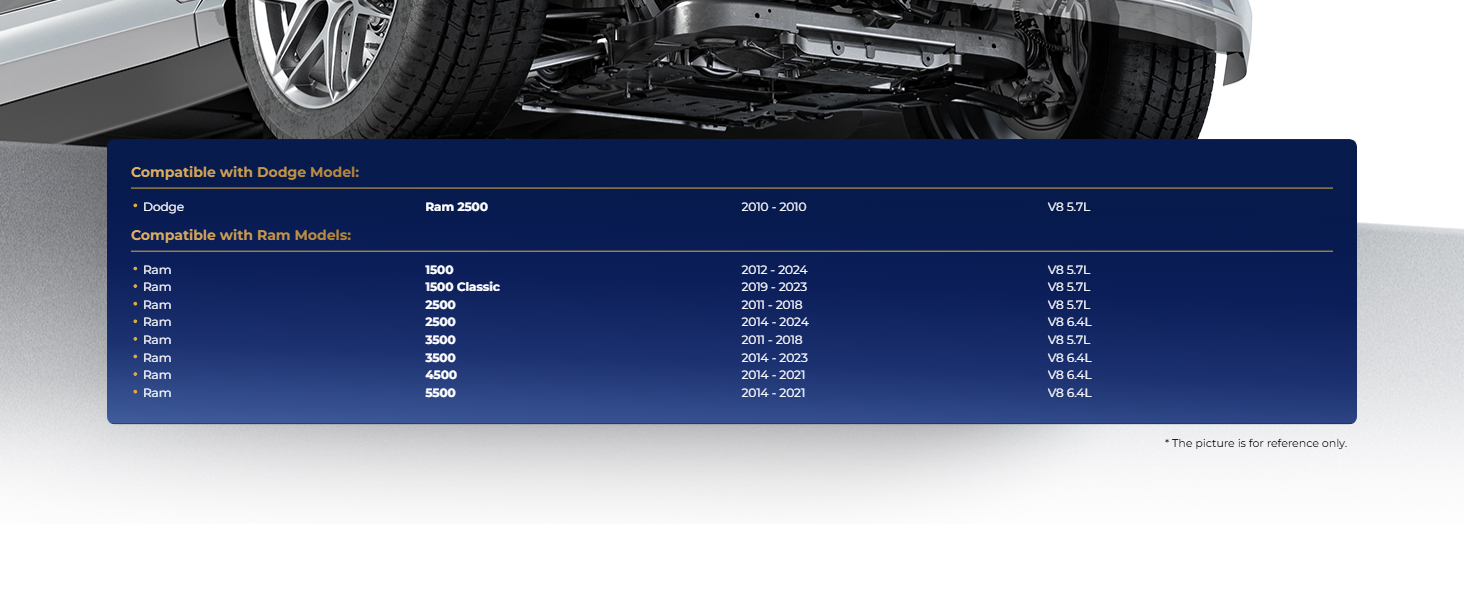The image size is (1464, 600).
Task: Click the "2010 - 2010" year range
Action: (773, 207)
